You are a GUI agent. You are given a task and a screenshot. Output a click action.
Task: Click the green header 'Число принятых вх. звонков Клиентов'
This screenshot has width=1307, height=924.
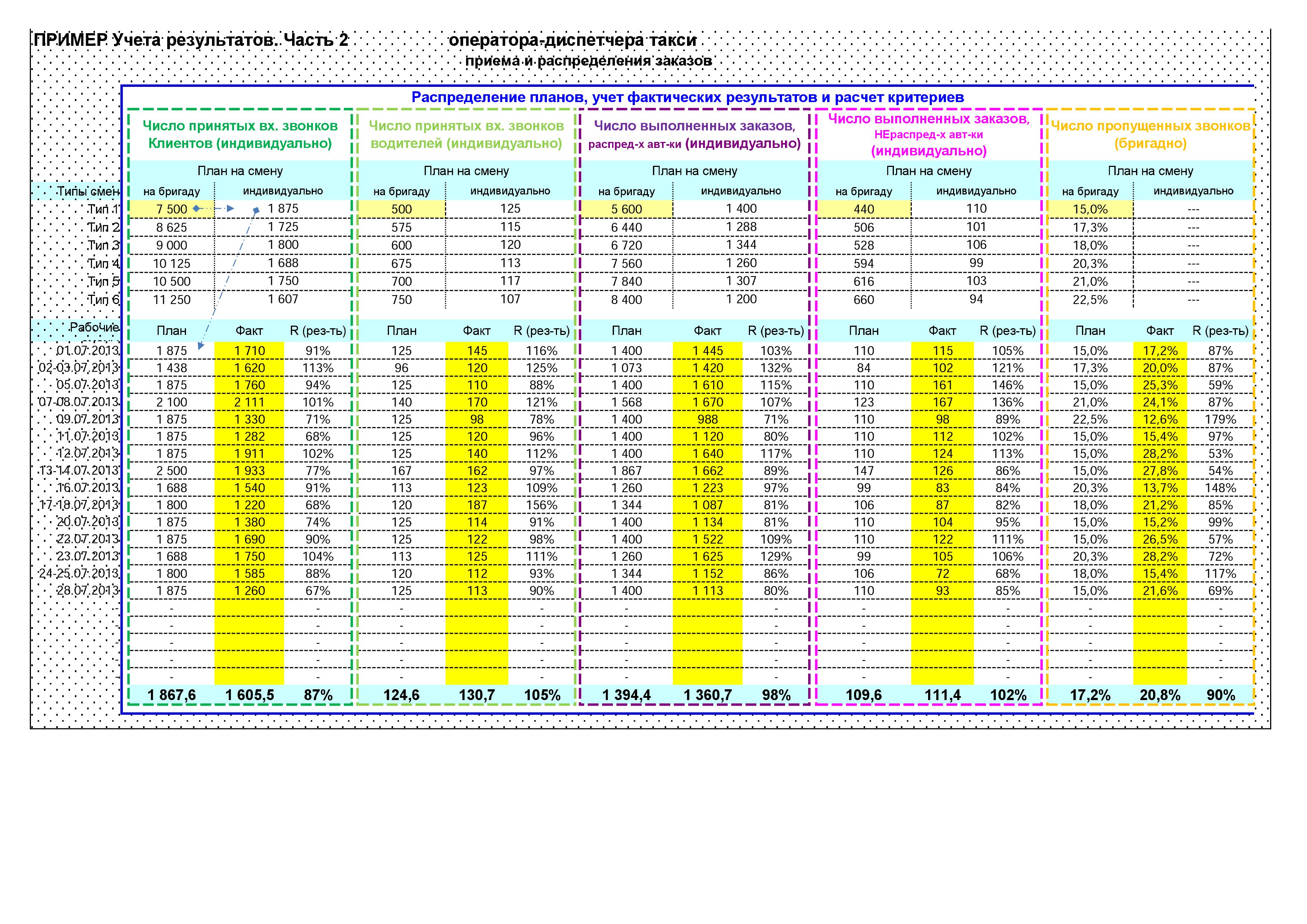240,135
